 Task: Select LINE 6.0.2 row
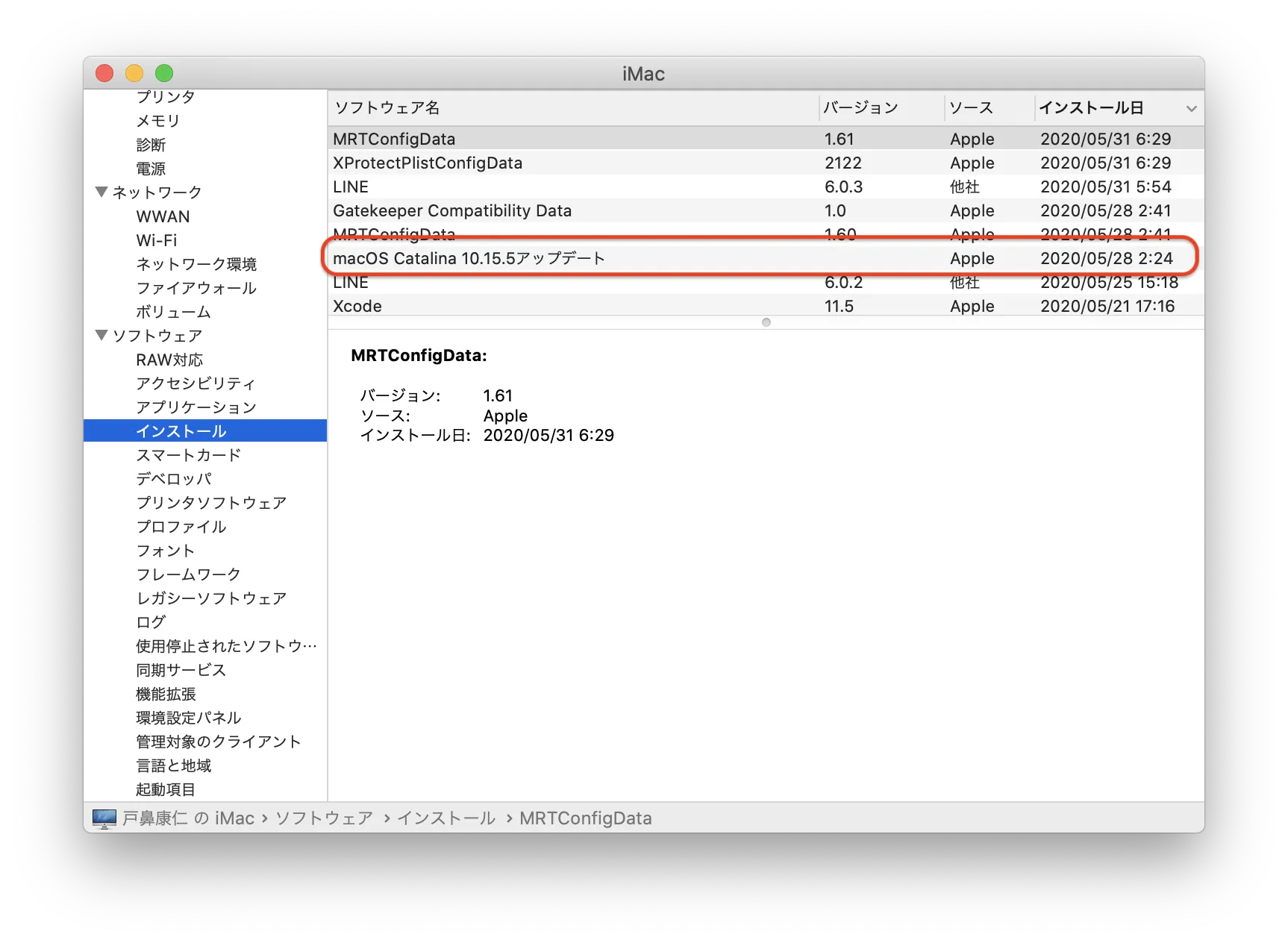[766, 283]
